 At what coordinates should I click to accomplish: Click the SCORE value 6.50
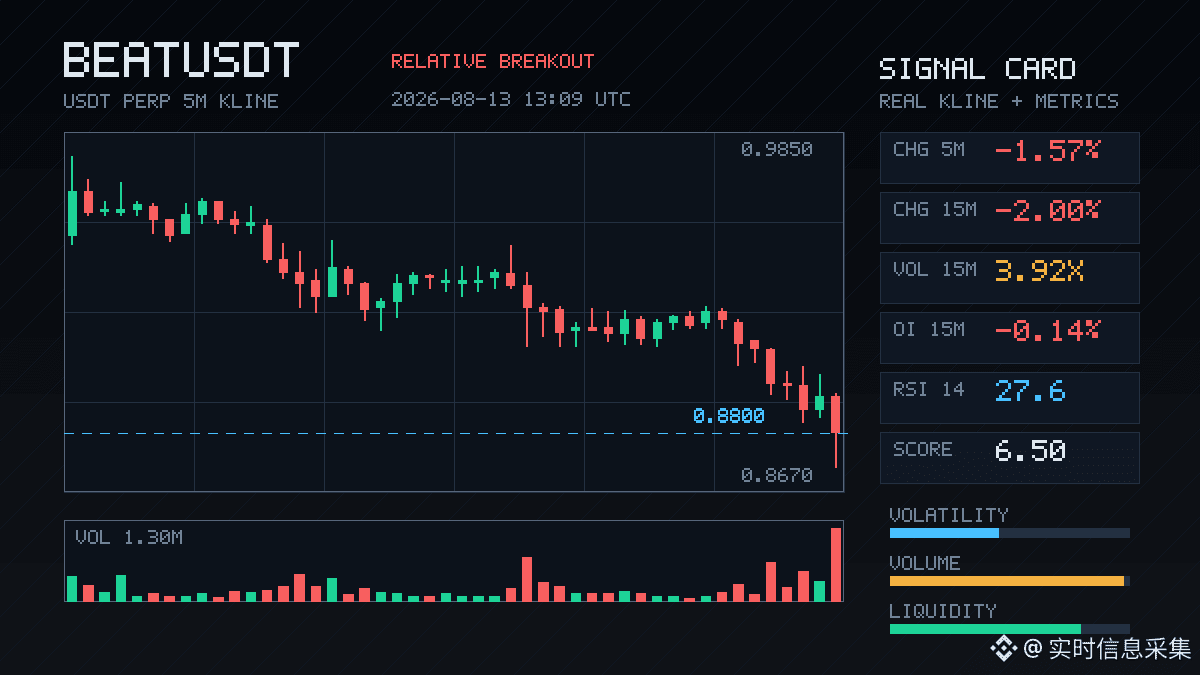(1030, 450)
